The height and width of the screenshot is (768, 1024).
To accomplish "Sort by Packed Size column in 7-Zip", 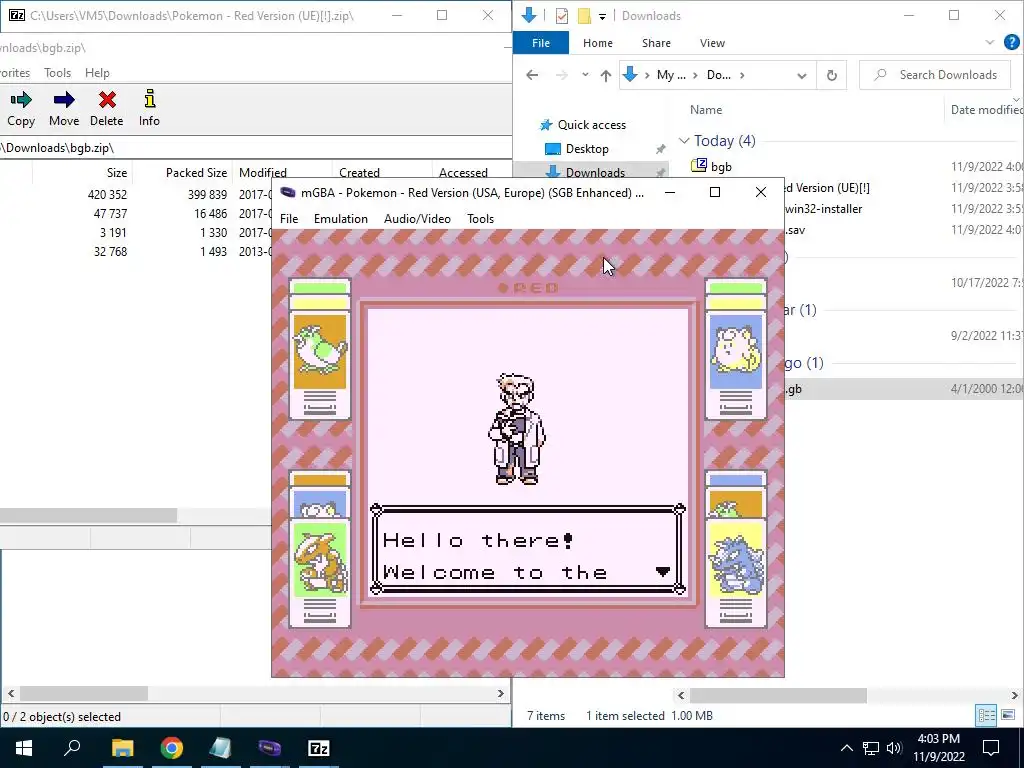I will 196,172.
